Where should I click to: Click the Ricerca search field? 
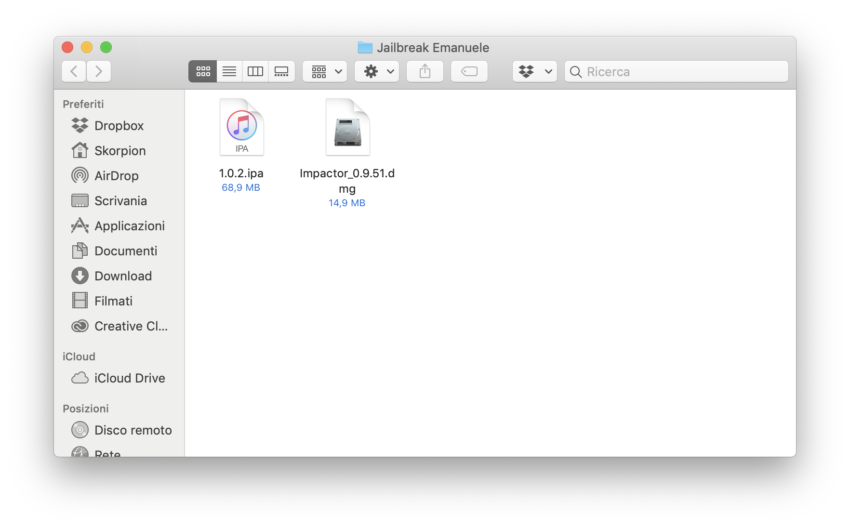tap(677, 72)
